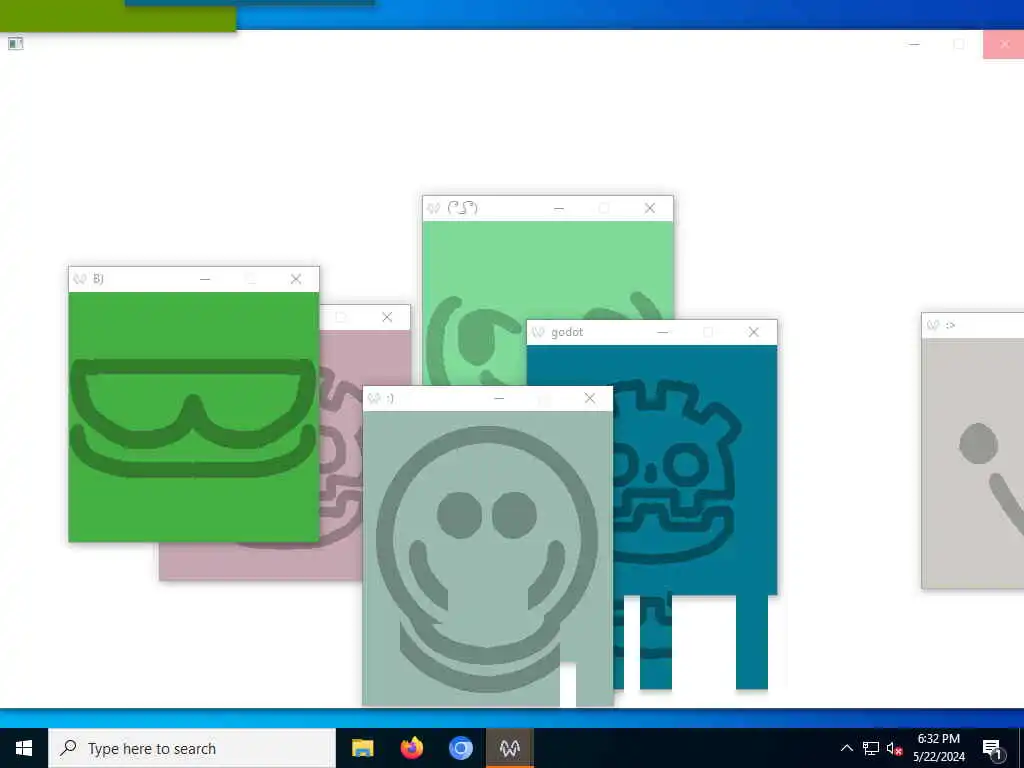The width and height of the screenshot is (1024, 768).
Task: Close the main white window
Action: 1004,44
